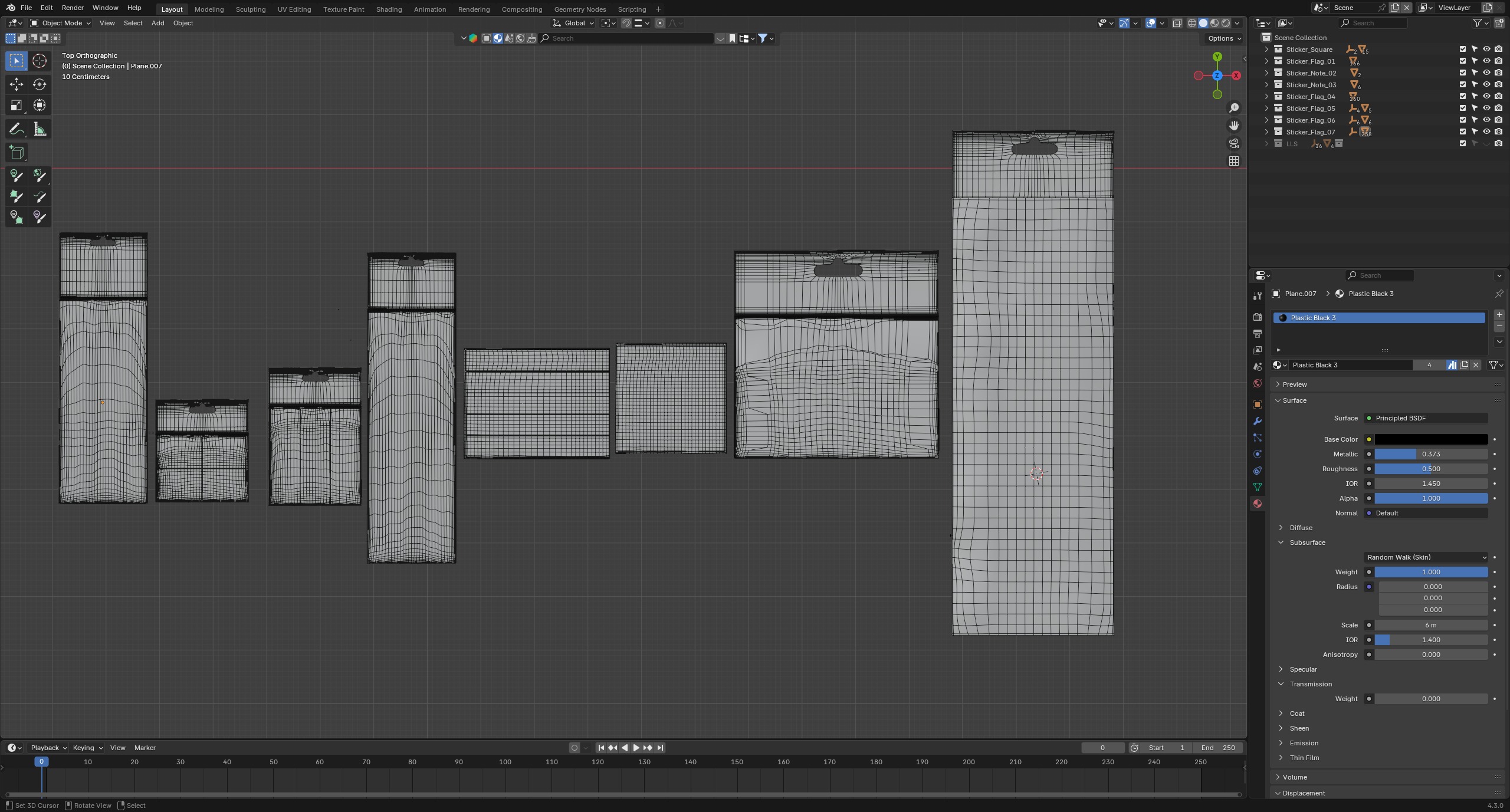The width and height of the screenshot is (1510, 812).
Task: Choose the Transform tool
Action: pos(40,106)
